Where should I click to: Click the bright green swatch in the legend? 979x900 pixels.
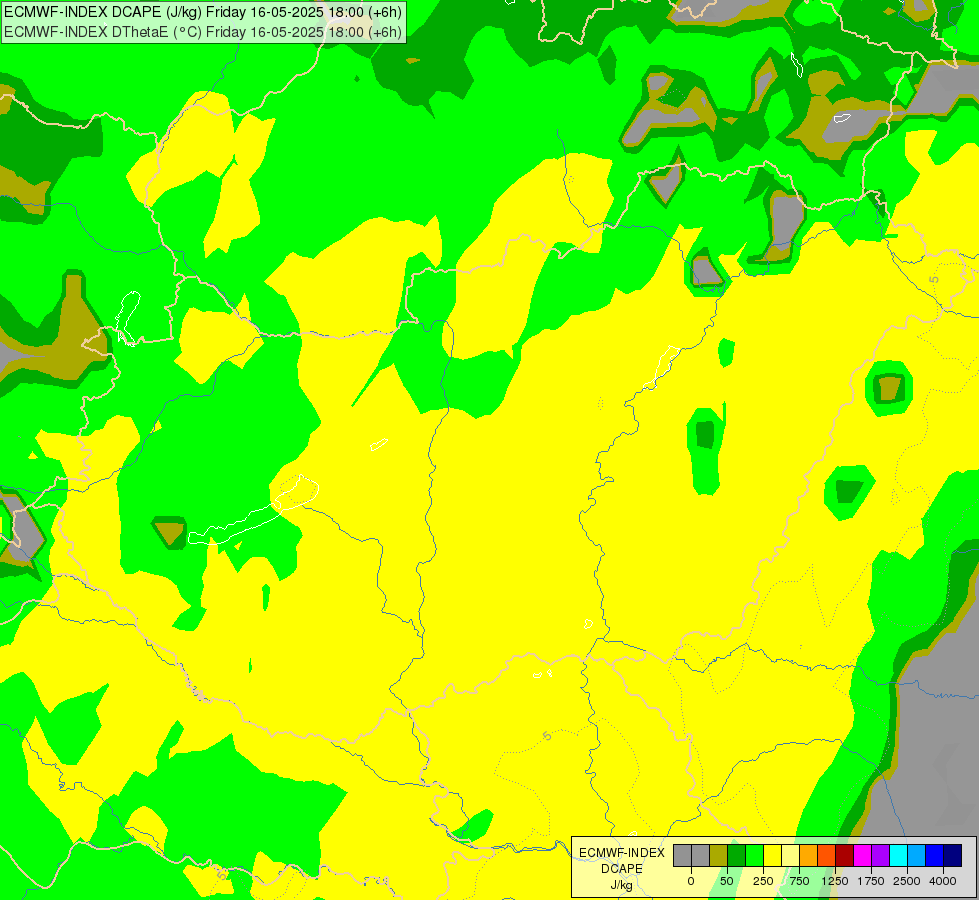754,856
